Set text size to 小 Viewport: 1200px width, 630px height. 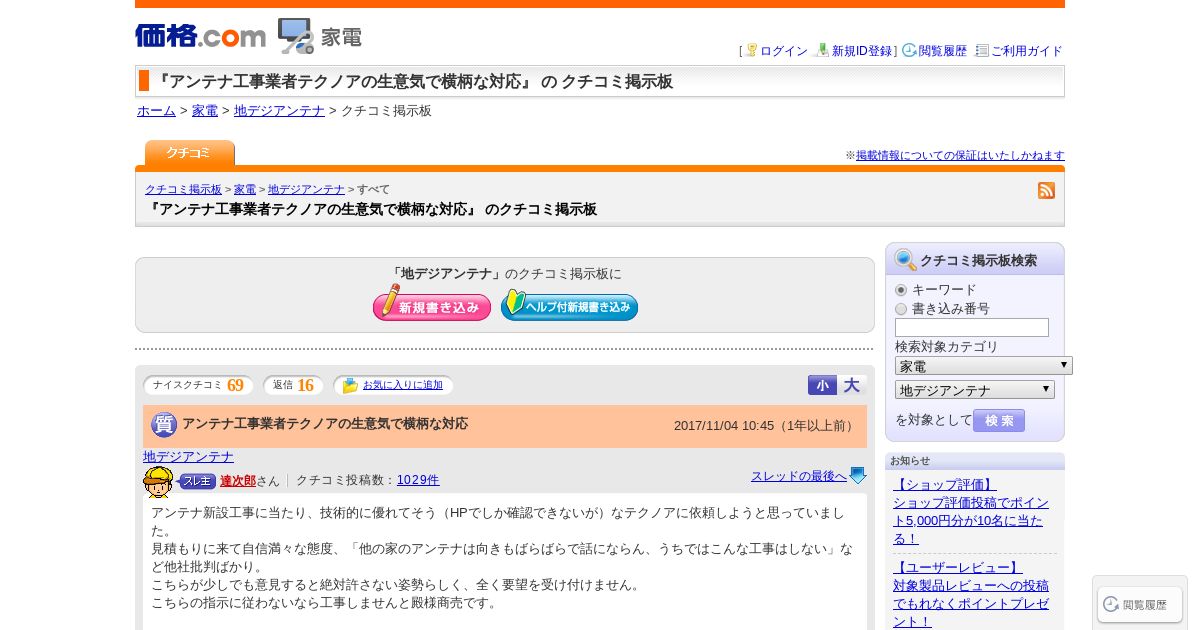click(x=822, y=385)
